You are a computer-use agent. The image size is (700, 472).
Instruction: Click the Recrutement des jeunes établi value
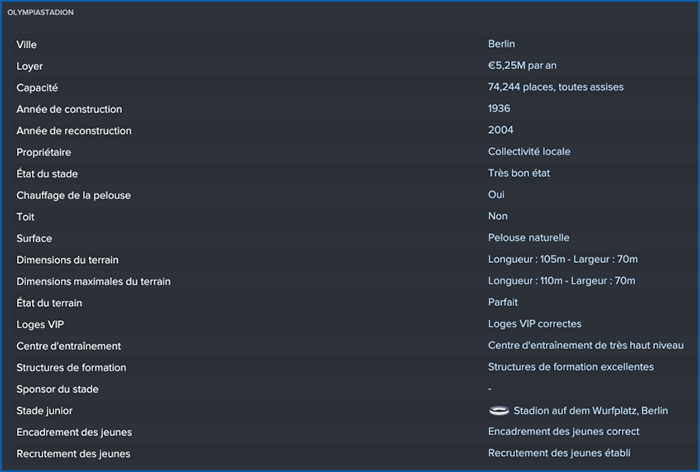(559, 453)
